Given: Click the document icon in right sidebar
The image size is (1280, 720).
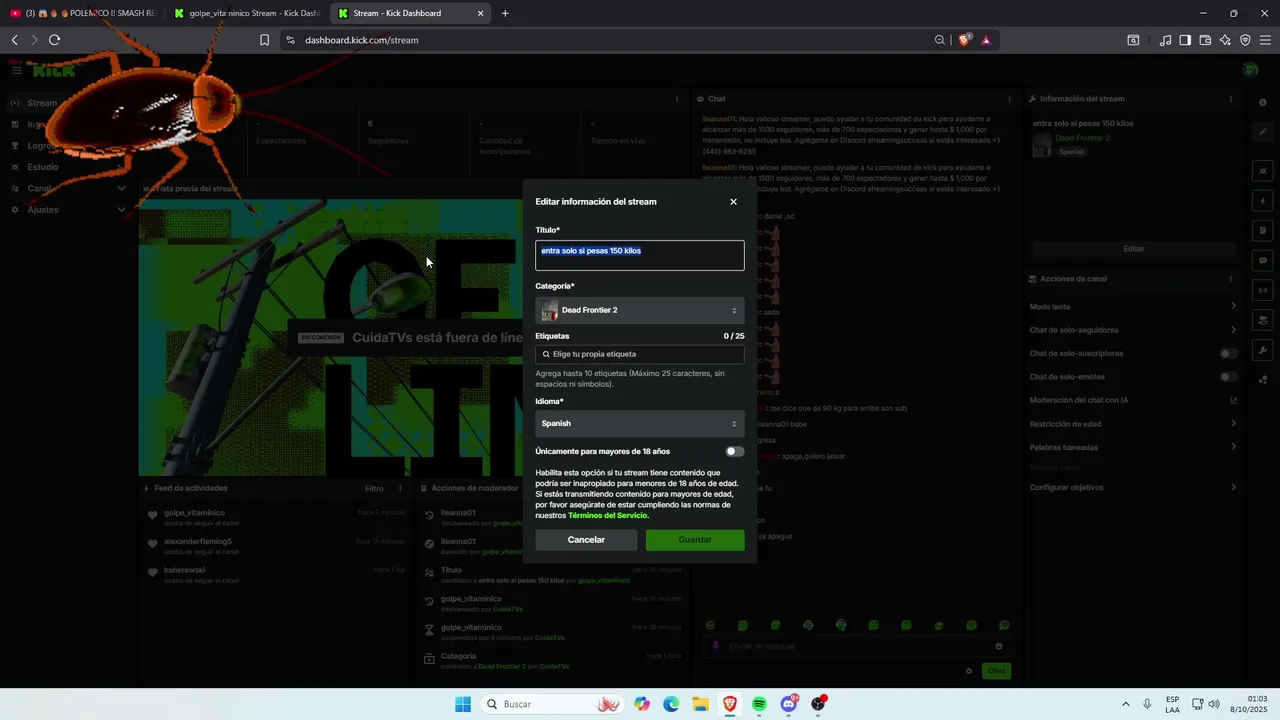Looking at the screenshot, I should (x=1263, y=230).
